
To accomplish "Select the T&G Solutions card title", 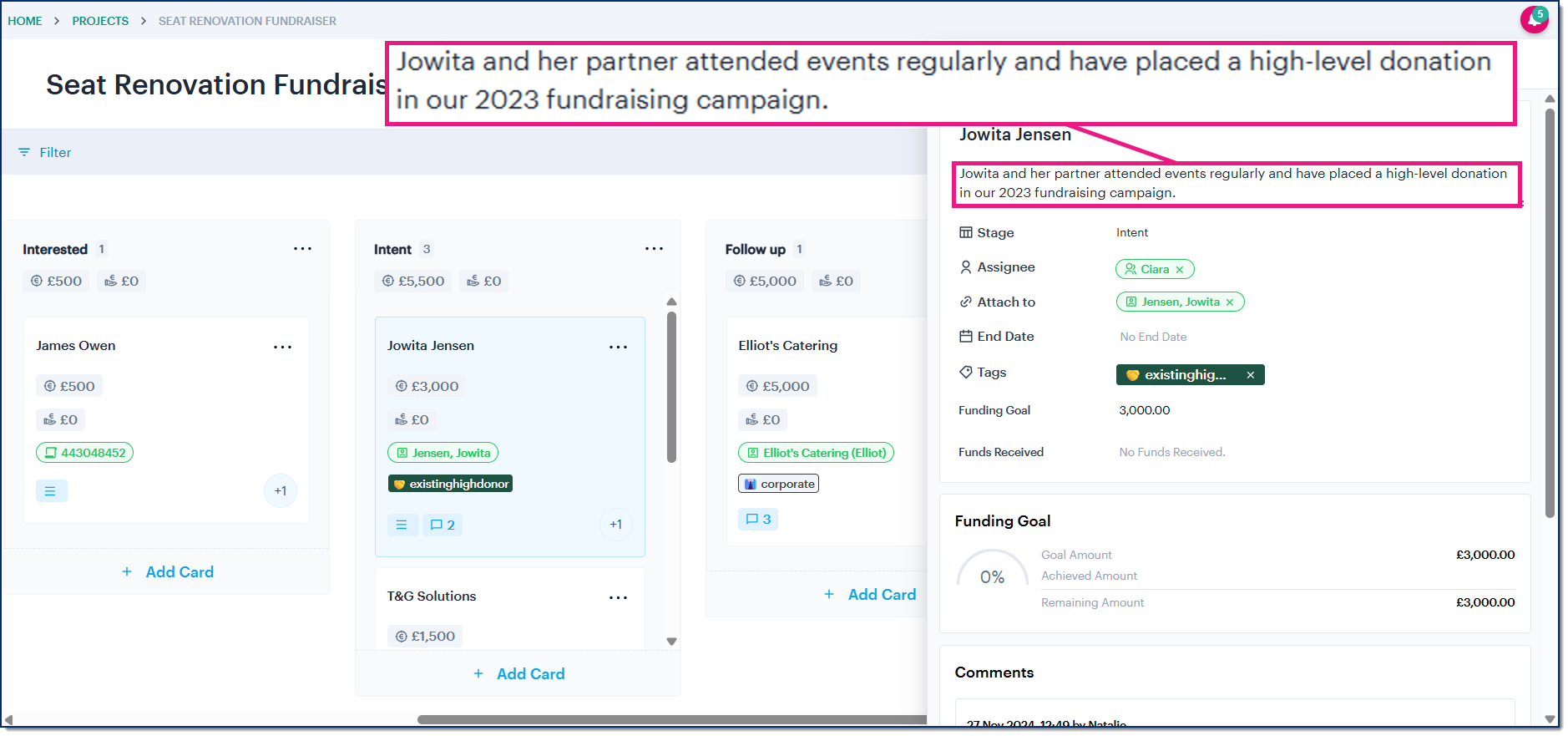I will point(432,596).
